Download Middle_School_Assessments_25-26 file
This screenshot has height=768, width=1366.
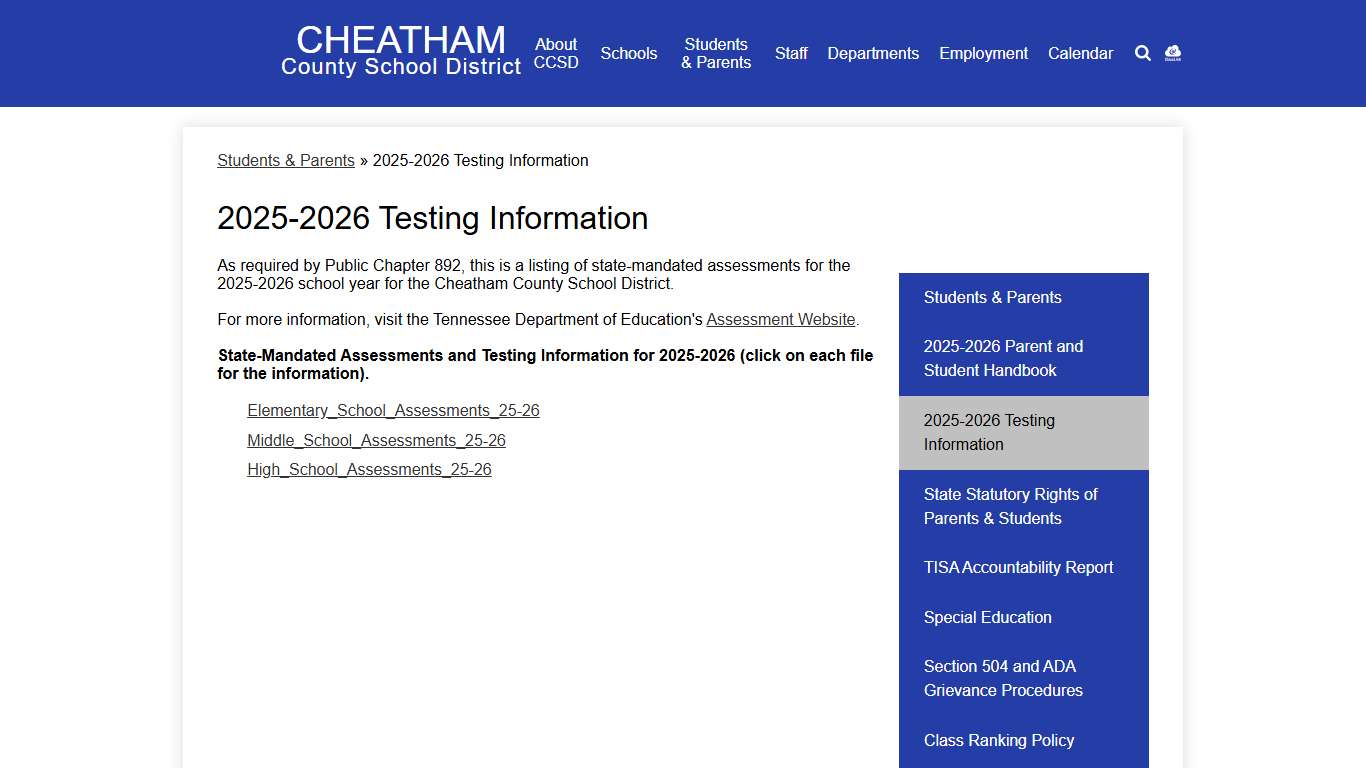point(376,440)
